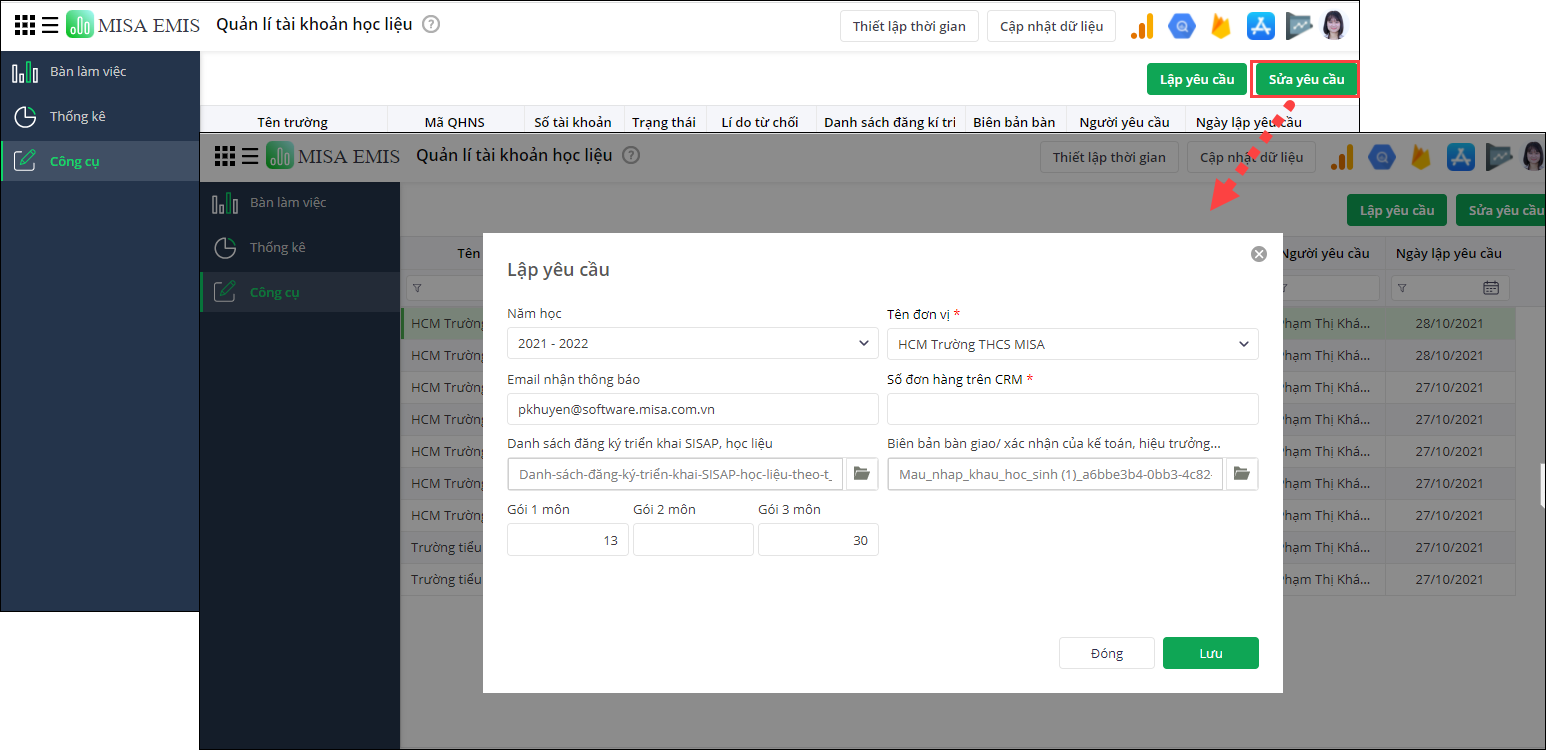
Task: Click MISA EMIS logo in back window
Action: click(133, 25)
